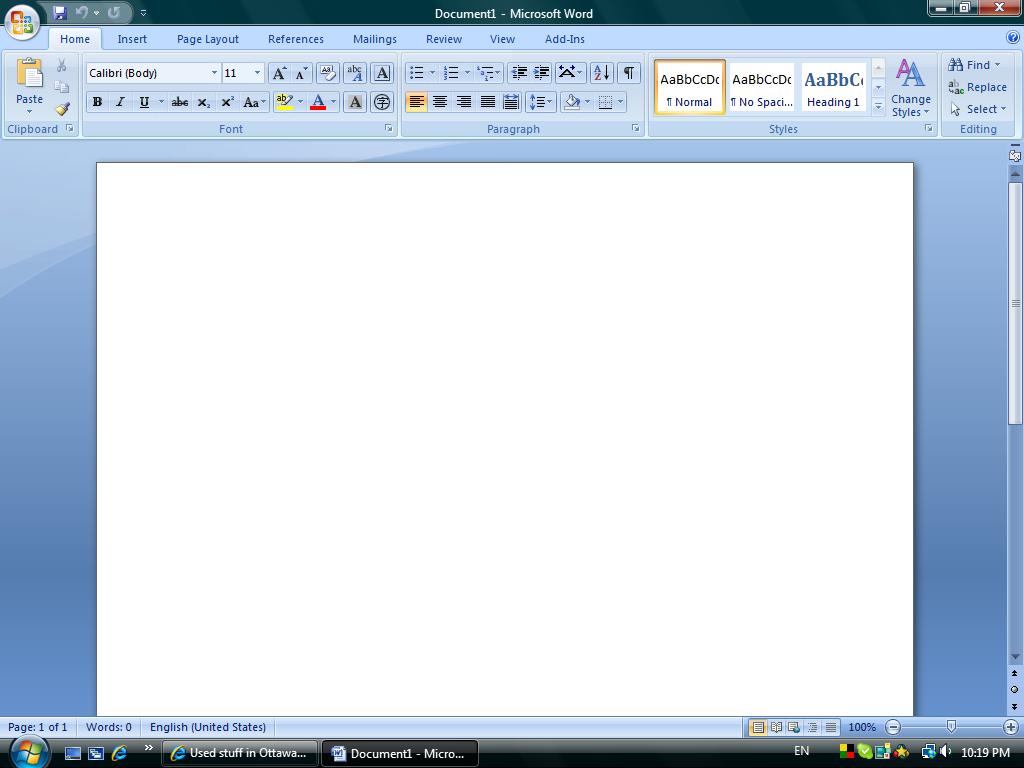Viewport: 1024px width, 768px height.
Task: Open the References ribbon tab
Action: (295, 39)
